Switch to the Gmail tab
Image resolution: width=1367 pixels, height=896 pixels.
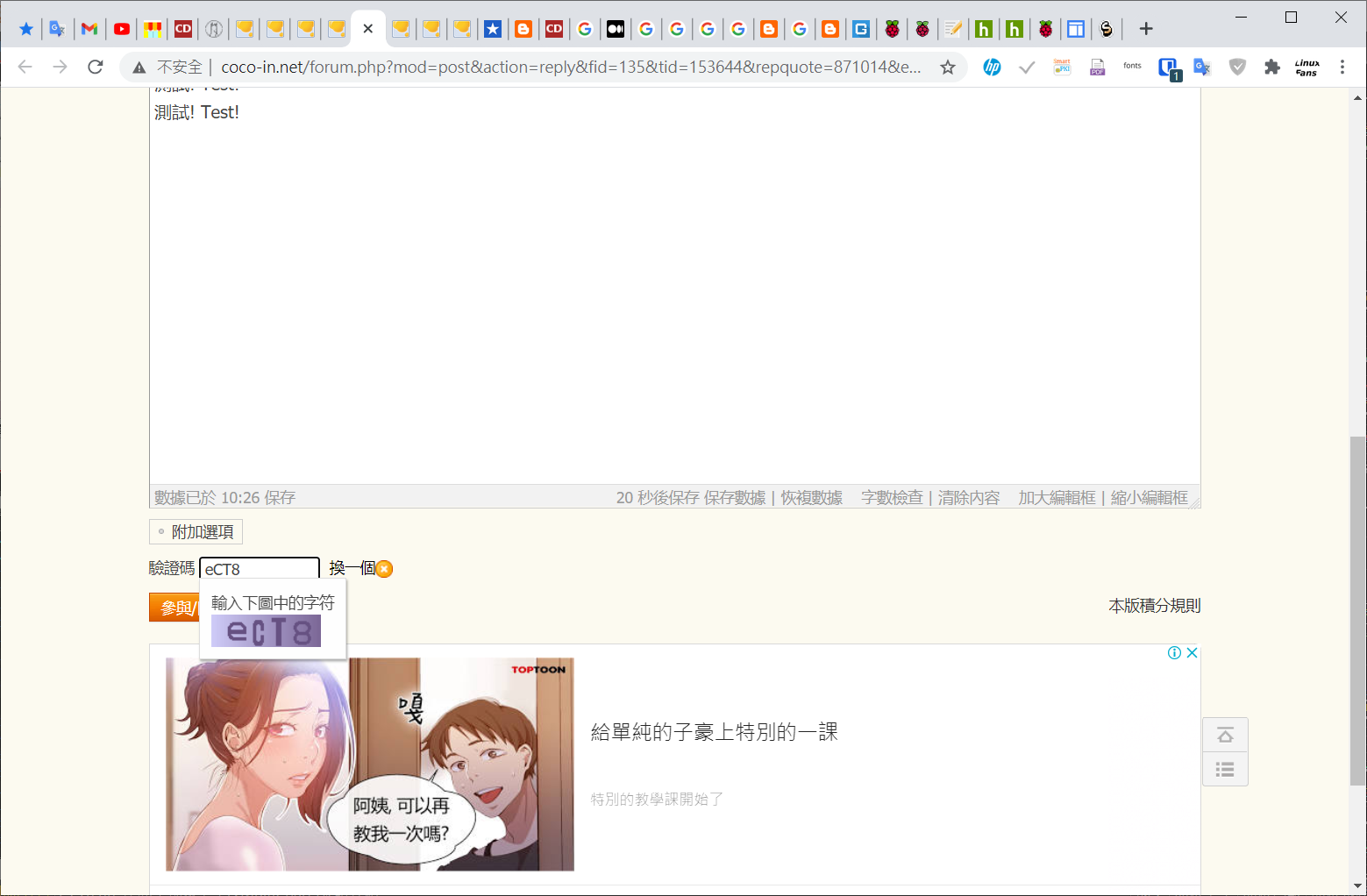point(89,29)
